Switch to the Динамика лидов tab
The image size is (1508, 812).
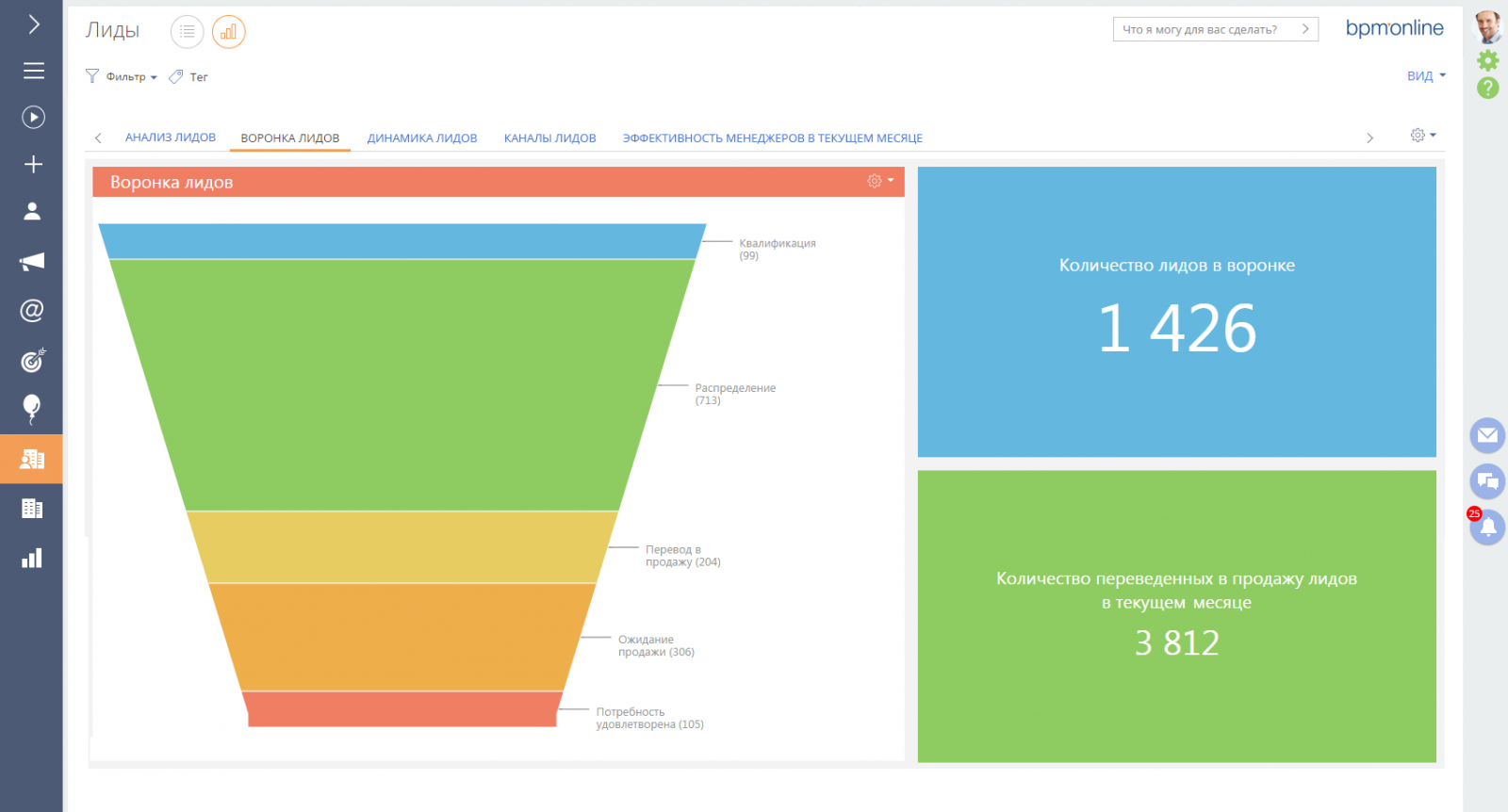[x=421, y=138]
